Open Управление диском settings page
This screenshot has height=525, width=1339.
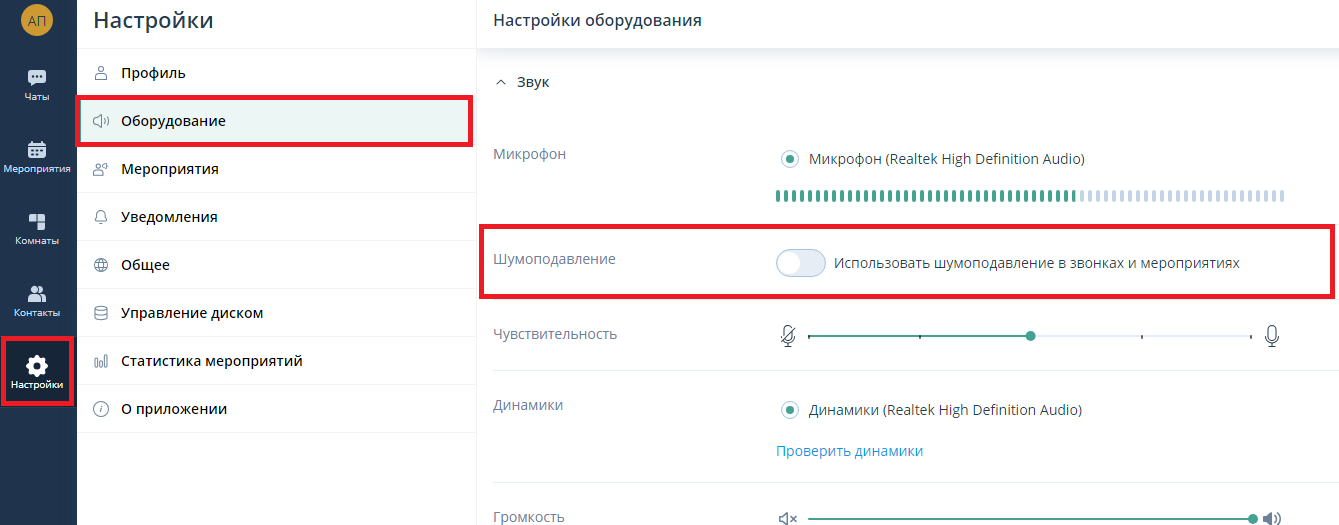tap(276, 313)
